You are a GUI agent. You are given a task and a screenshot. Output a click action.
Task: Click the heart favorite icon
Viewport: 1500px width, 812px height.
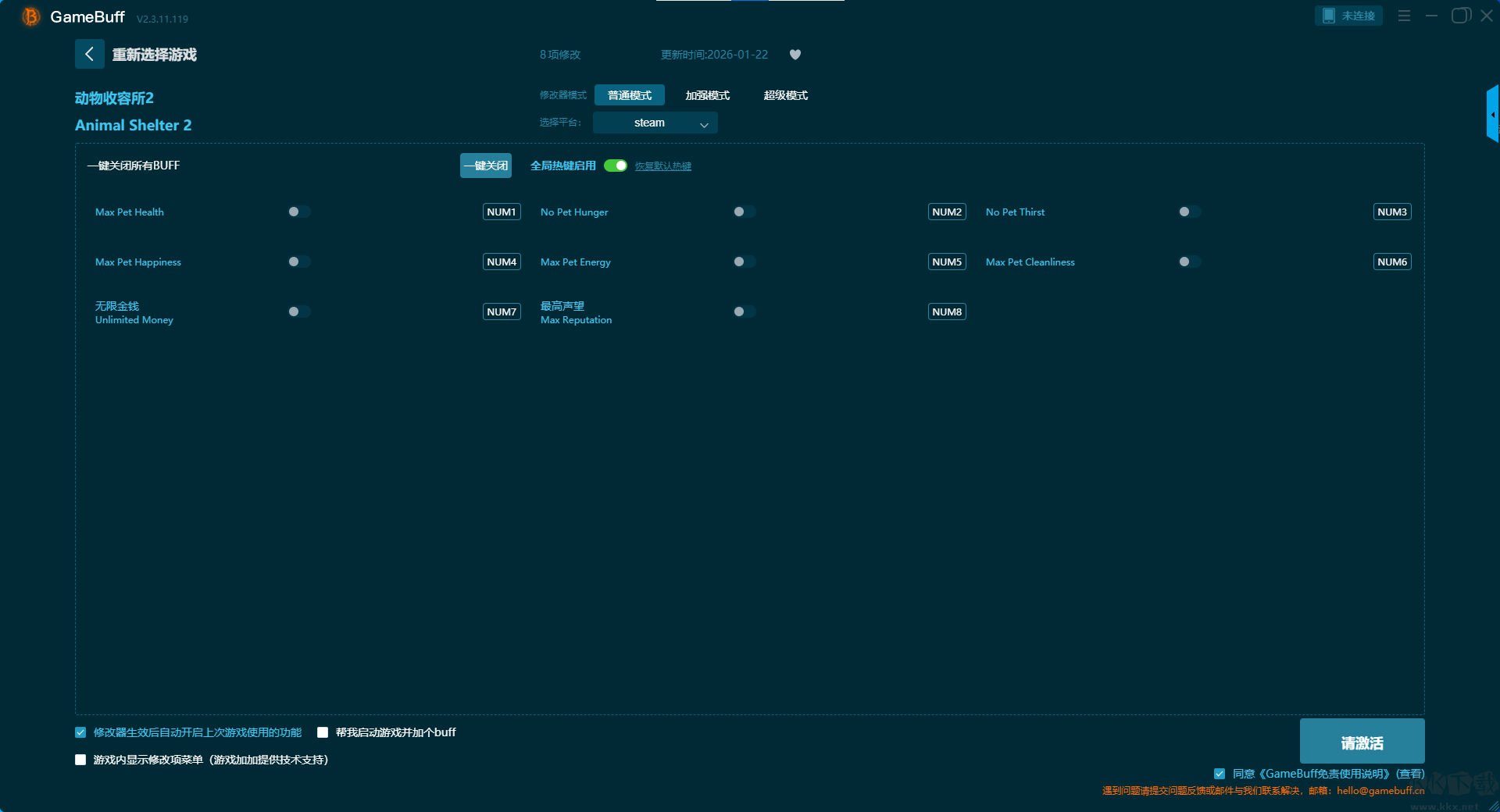[x=795, y=55]
